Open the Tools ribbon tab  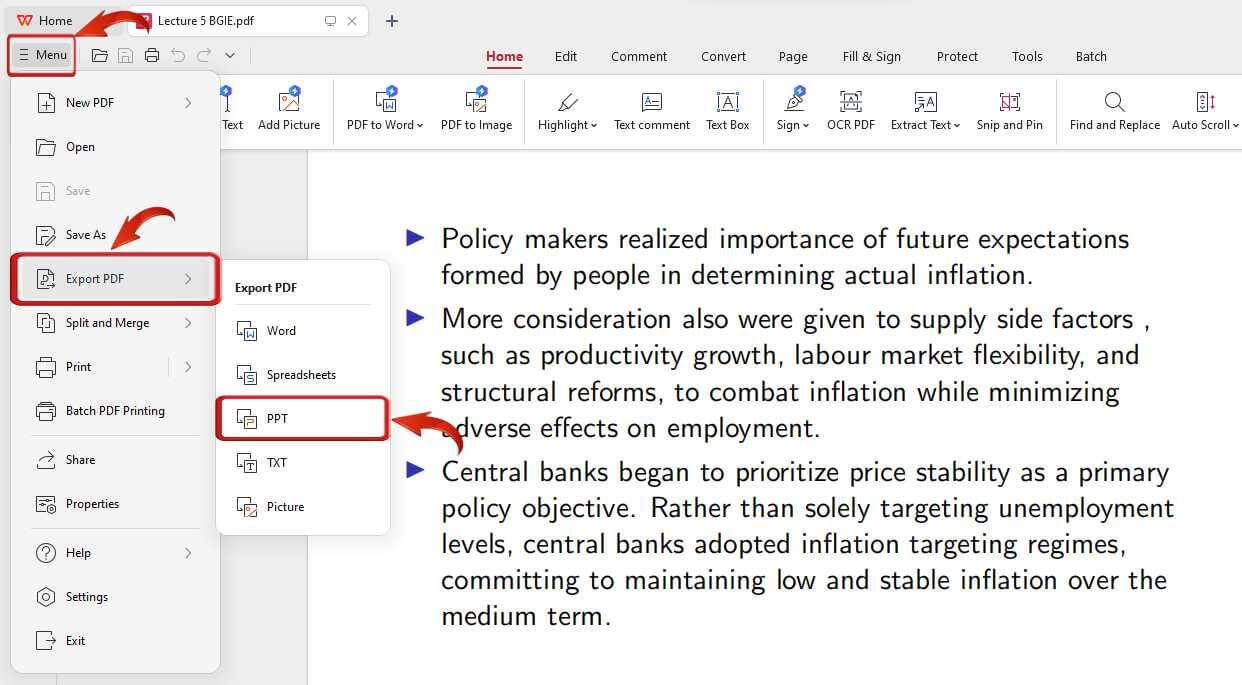(1027, 56)
